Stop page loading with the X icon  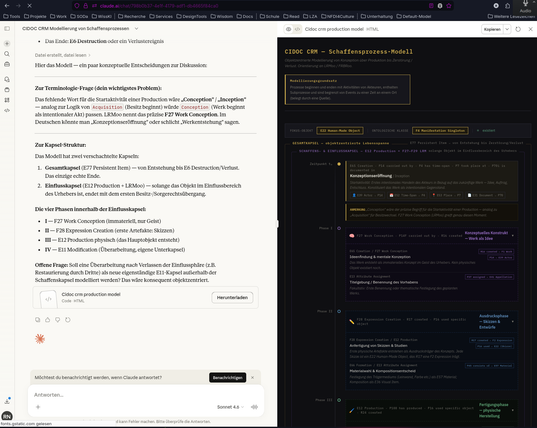[29, 6]
